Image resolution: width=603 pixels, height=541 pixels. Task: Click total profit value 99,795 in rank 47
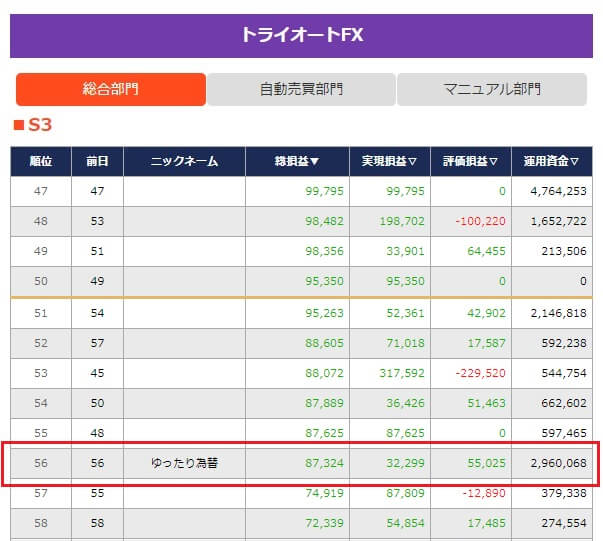324,191
